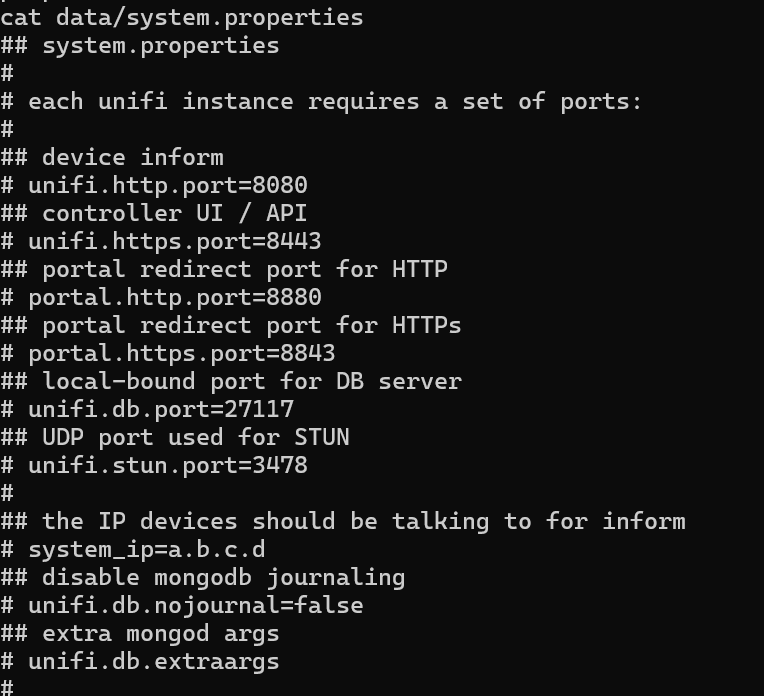The height and width of the screenshot is (696, 764).
Task: Click the '## system.properties' header line
Action: point(140,45)
